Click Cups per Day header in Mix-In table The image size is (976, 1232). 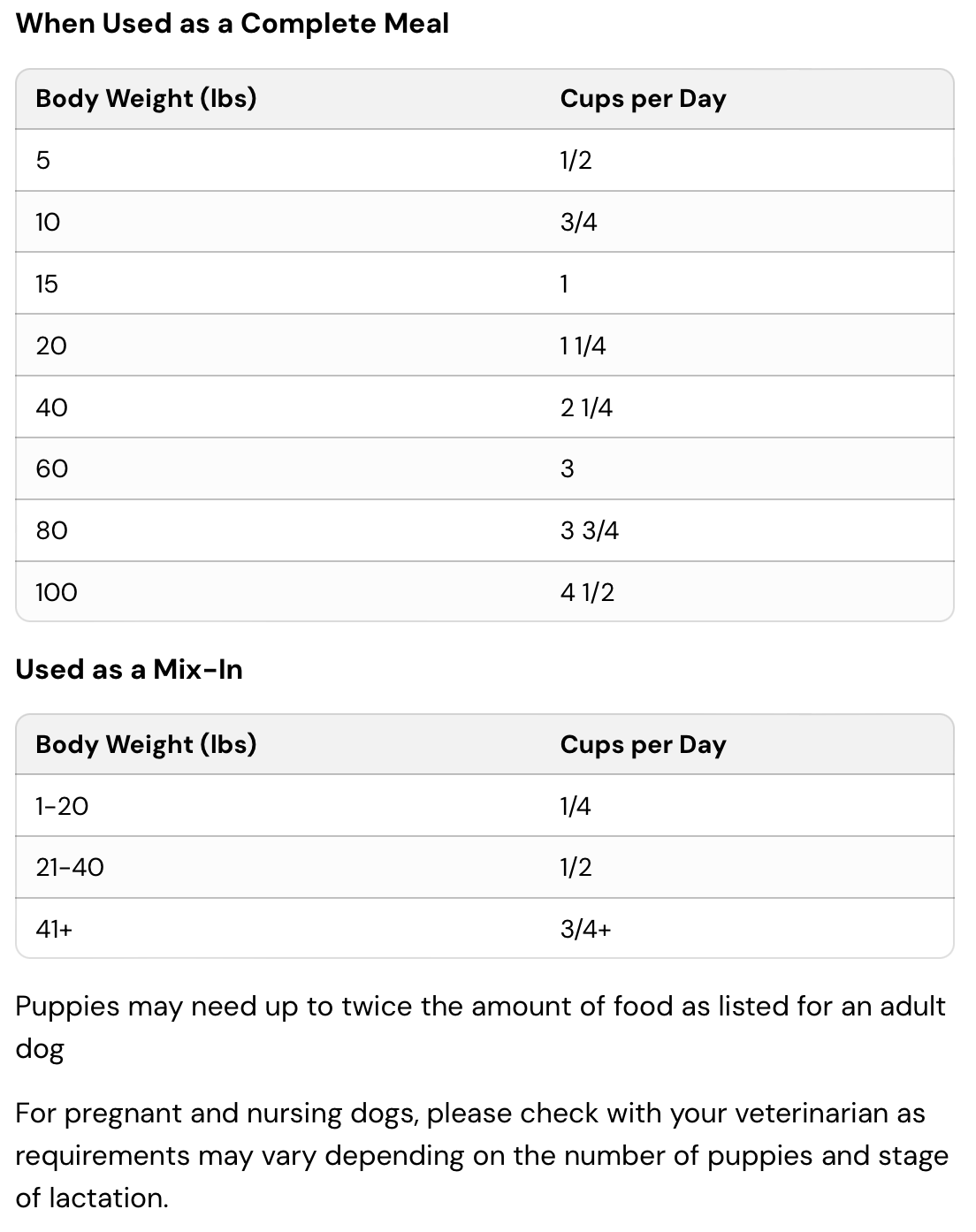pyautogui.click(x=643, y=745)
